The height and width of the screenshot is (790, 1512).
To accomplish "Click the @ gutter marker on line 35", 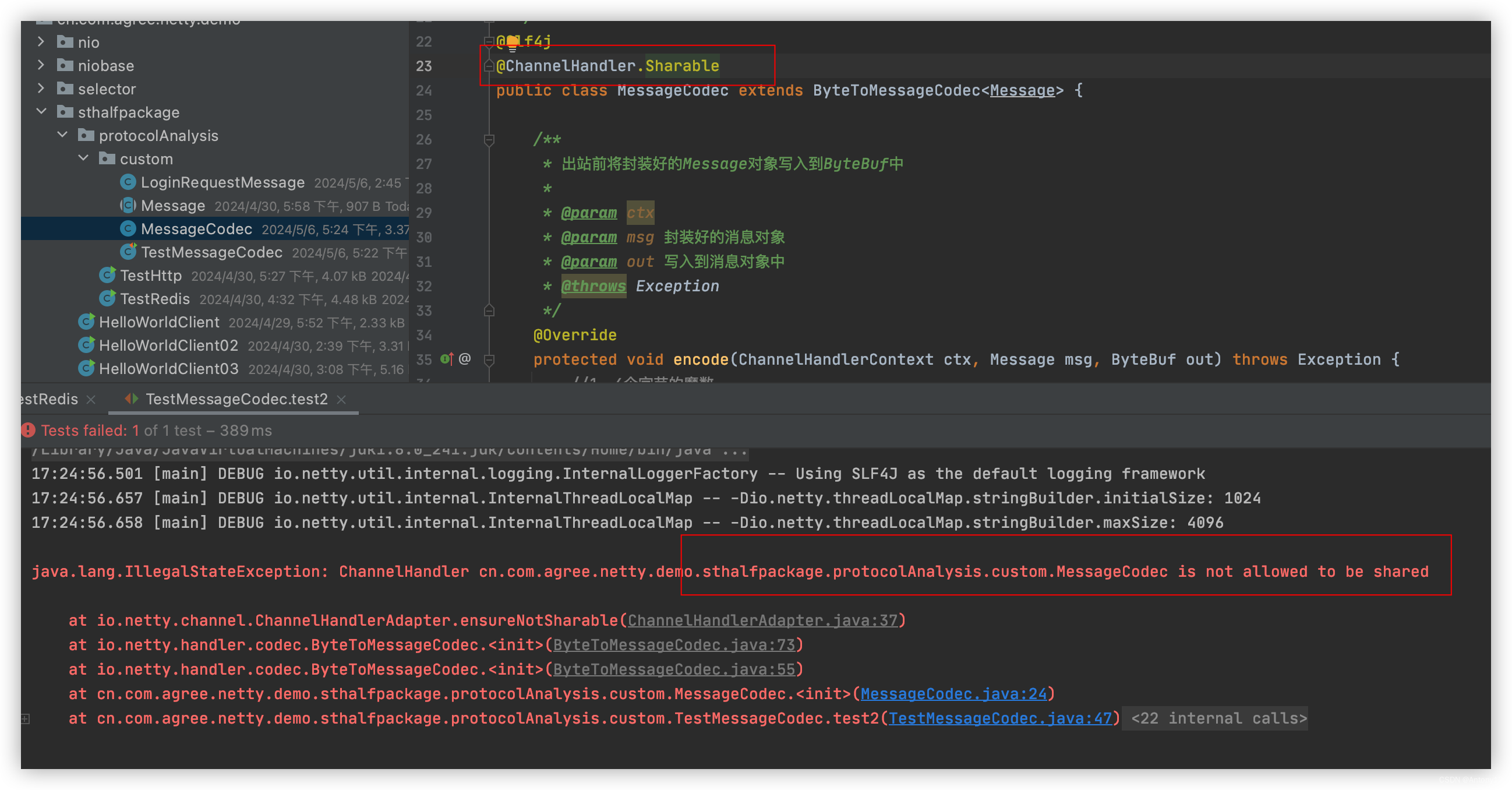I will click(x=464, y=359).
